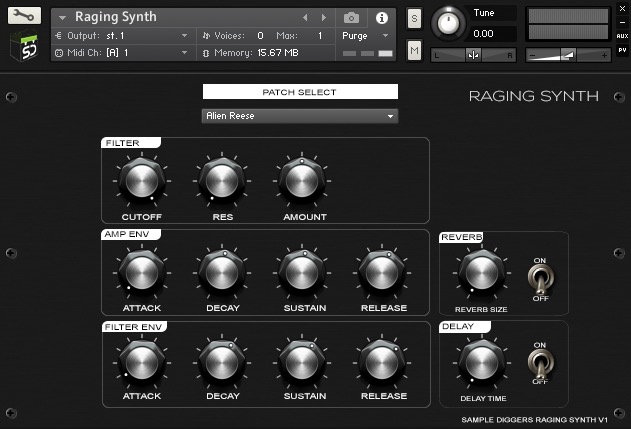Open the Purge dropdown menu
This screenshot has height=429, width=631.
pos(365,36)
